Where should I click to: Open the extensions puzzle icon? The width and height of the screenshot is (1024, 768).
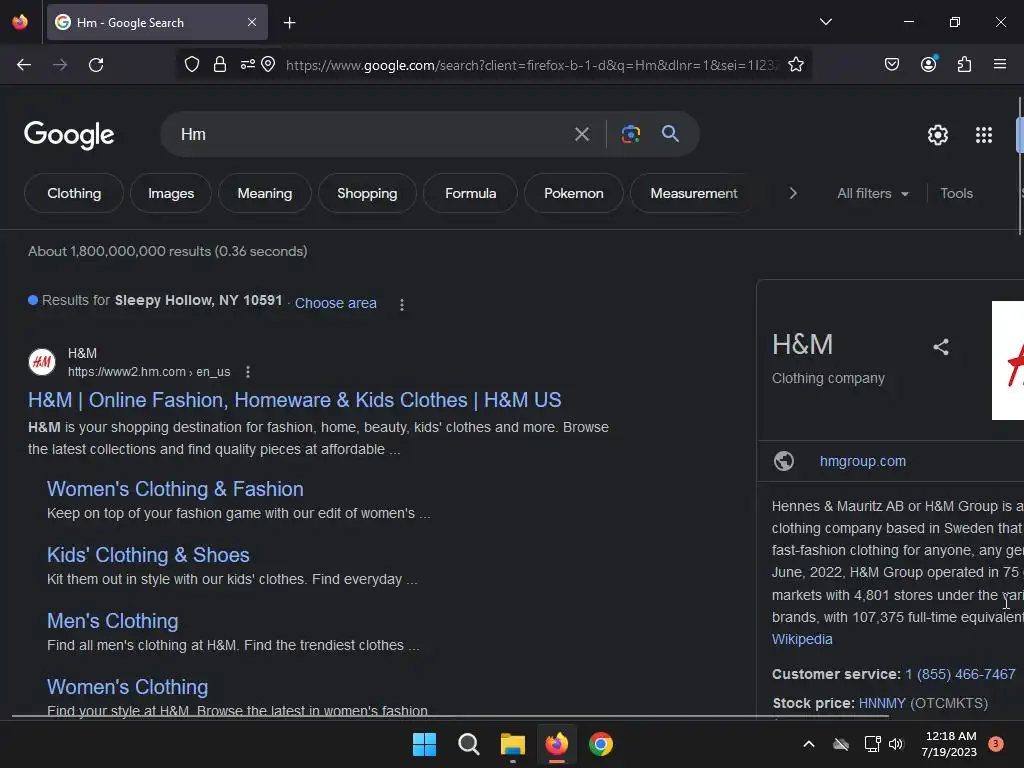[964, 65]
